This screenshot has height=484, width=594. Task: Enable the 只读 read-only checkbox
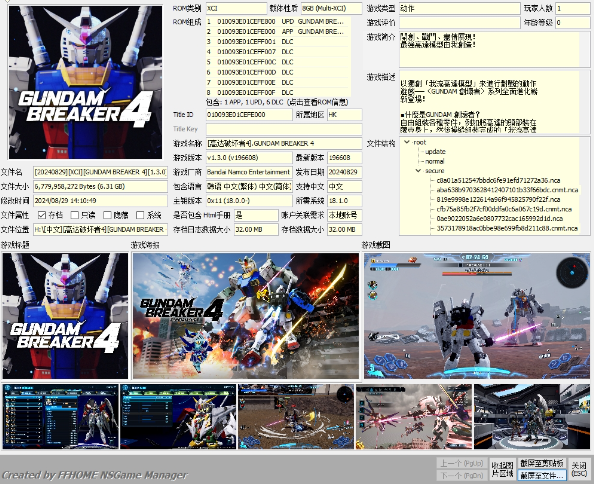(x=75, y=215)
